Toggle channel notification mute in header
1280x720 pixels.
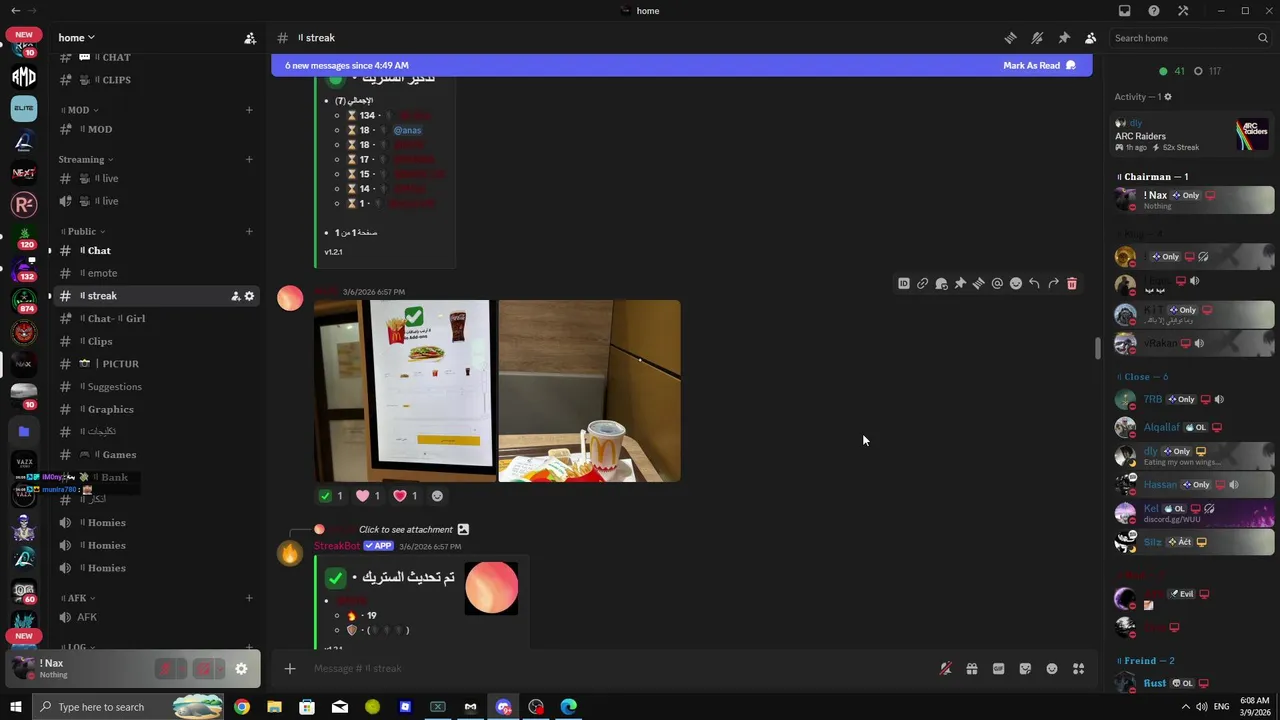point(1037,38)
